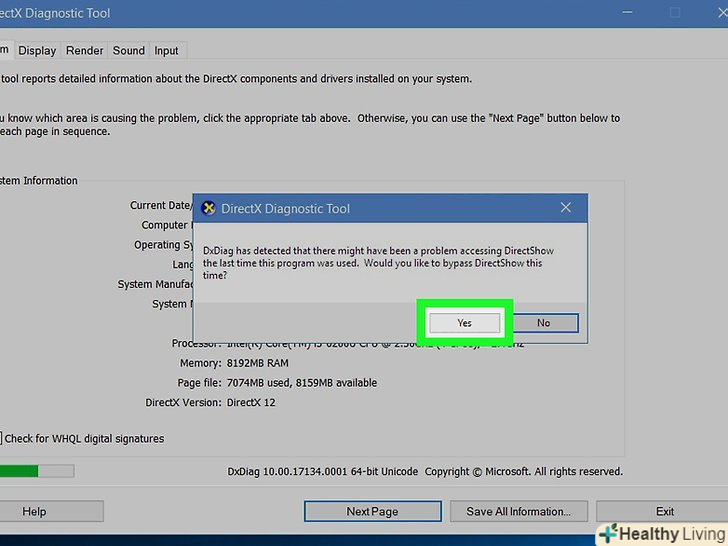
Task: Click the 'Current Date' label
Action: coord(161,205)
